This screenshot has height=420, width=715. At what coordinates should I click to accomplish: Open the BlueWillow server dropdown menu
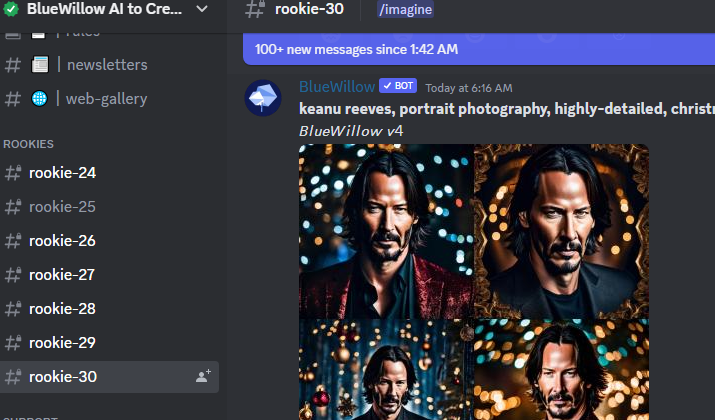(202, 9)
